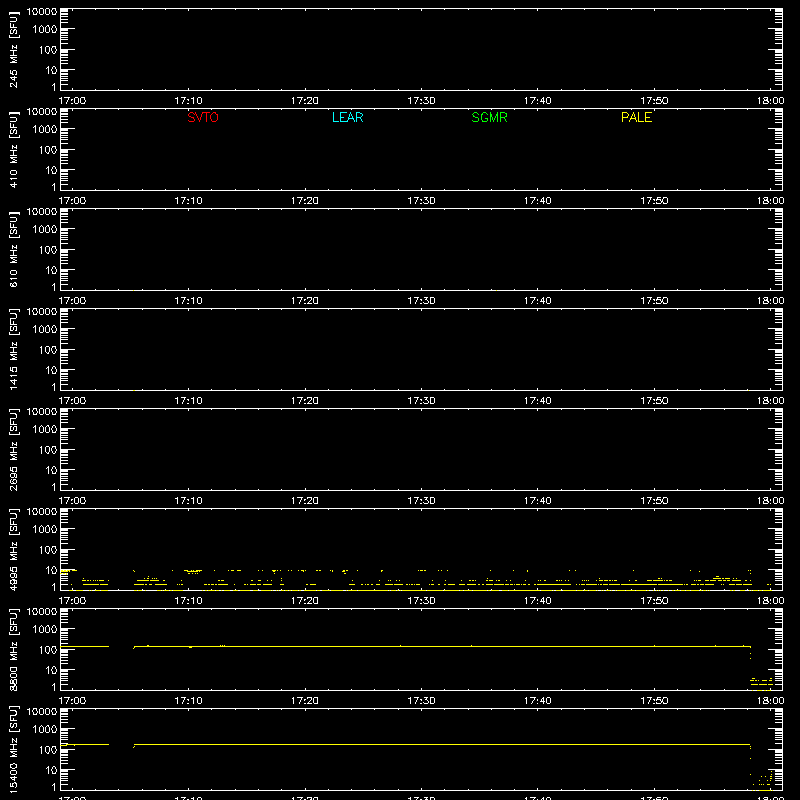
Task: Click 17:10 tick label under 610 MHz panel
Action: 188,301
